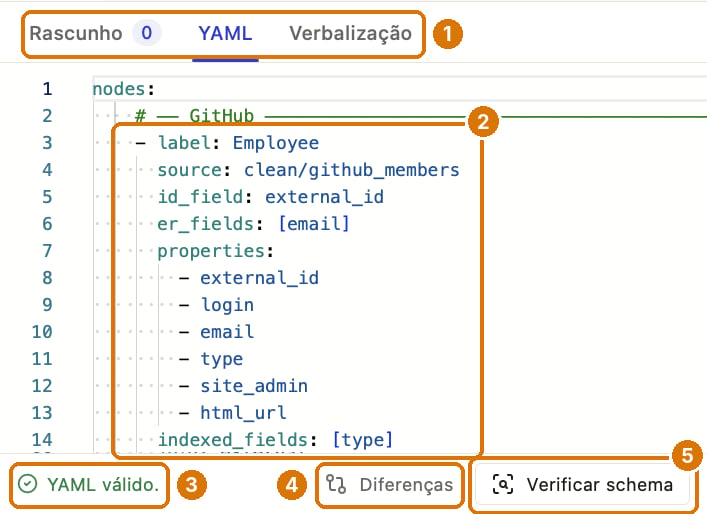Click the 'id_field: external_id' line
707x514 pixels.
pos(271,197)
